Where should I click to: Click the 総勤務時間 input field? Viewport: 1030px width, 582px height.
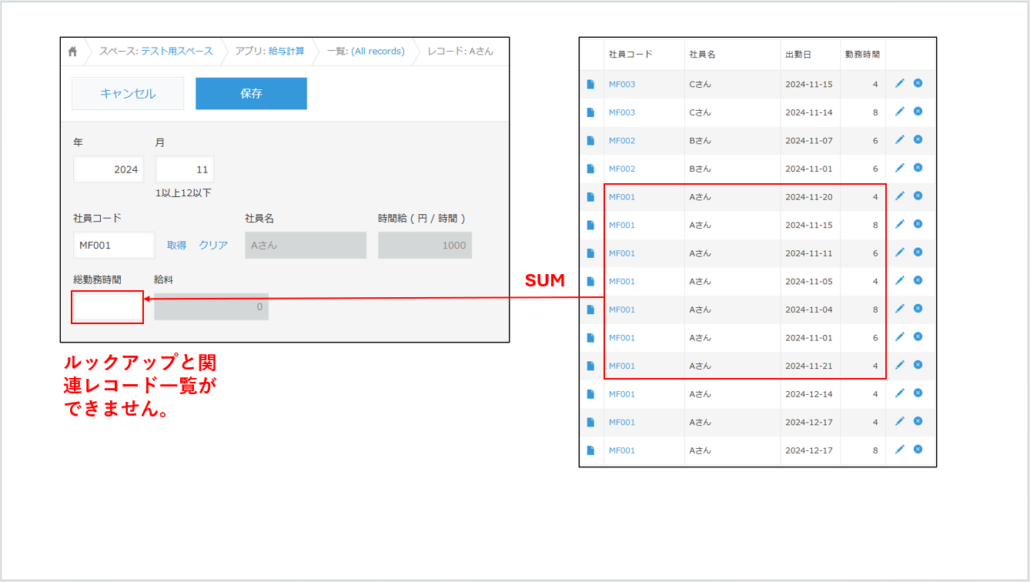[x=107, y=307]
